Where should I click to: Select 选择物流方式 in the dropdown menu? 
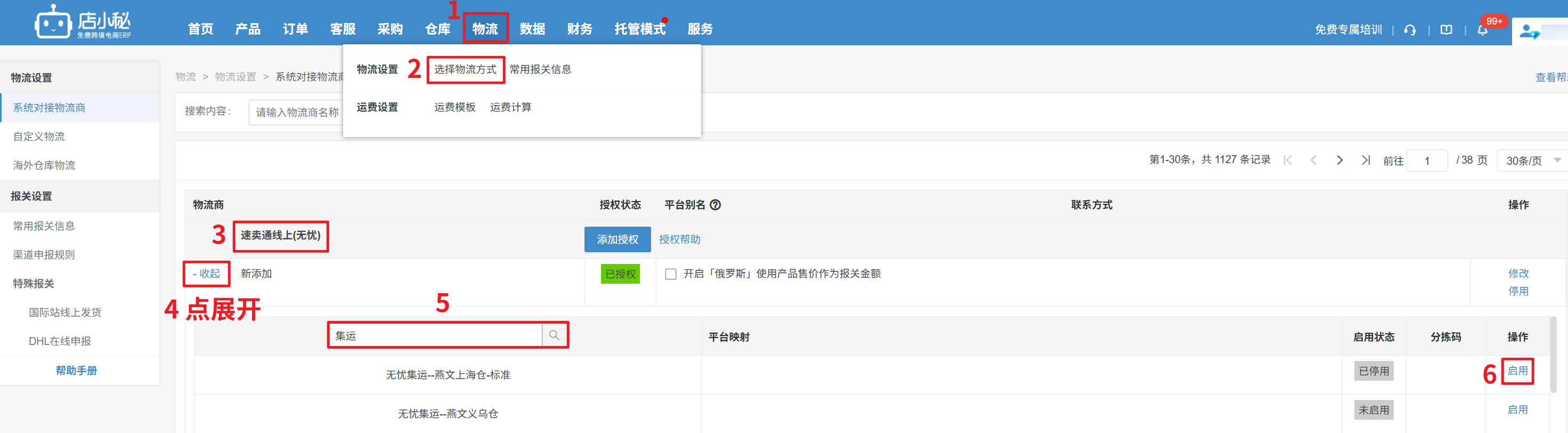pos(465,69)
